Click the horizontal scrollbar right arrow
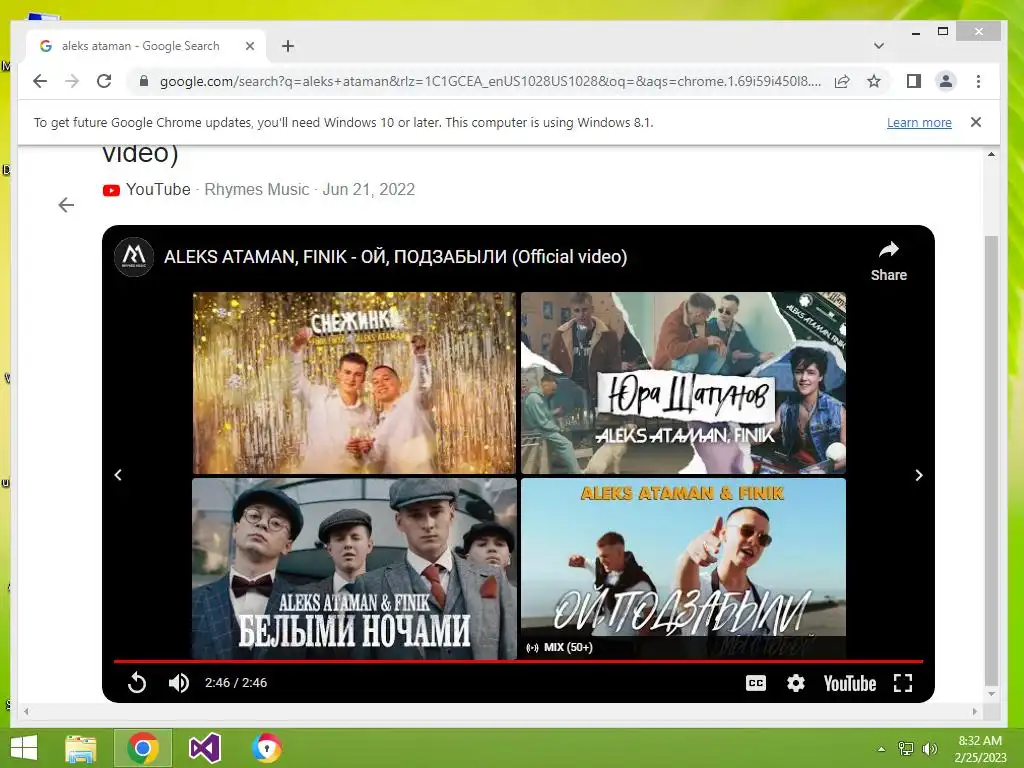Image resolution: width=1024 pixels, height=768 pixels. click(974, 711)
